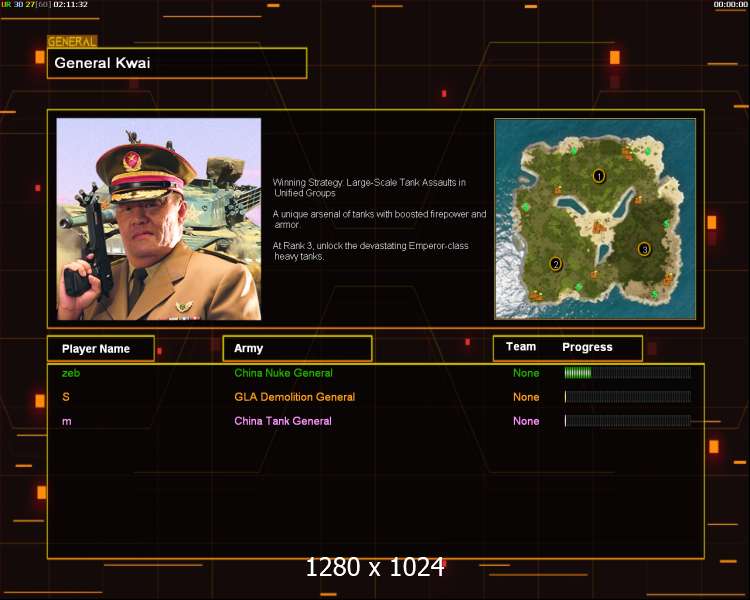
Task: Select player m in the list
Action: pos(67,422)
